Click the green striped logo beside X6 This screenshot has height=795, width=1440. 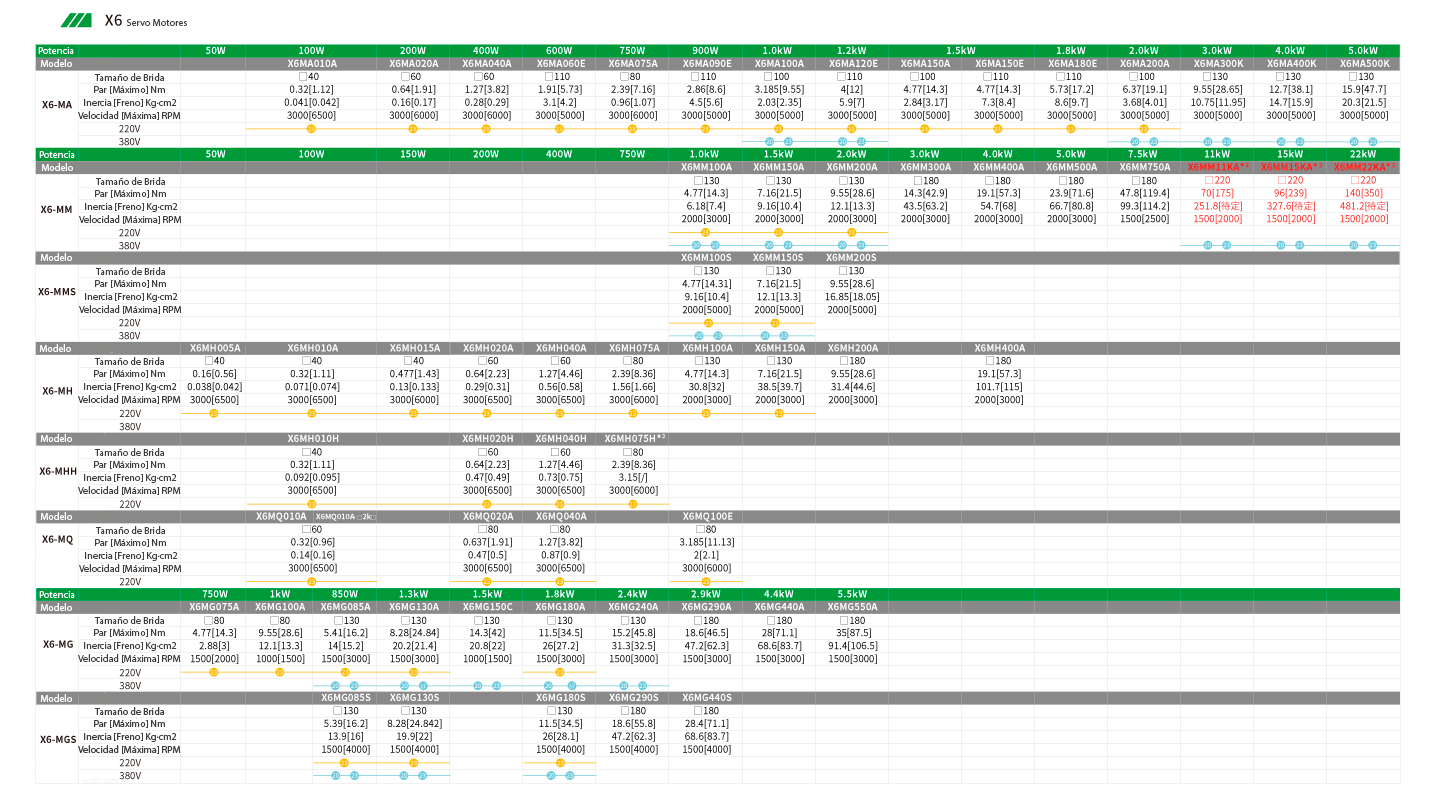click(76, 21)
